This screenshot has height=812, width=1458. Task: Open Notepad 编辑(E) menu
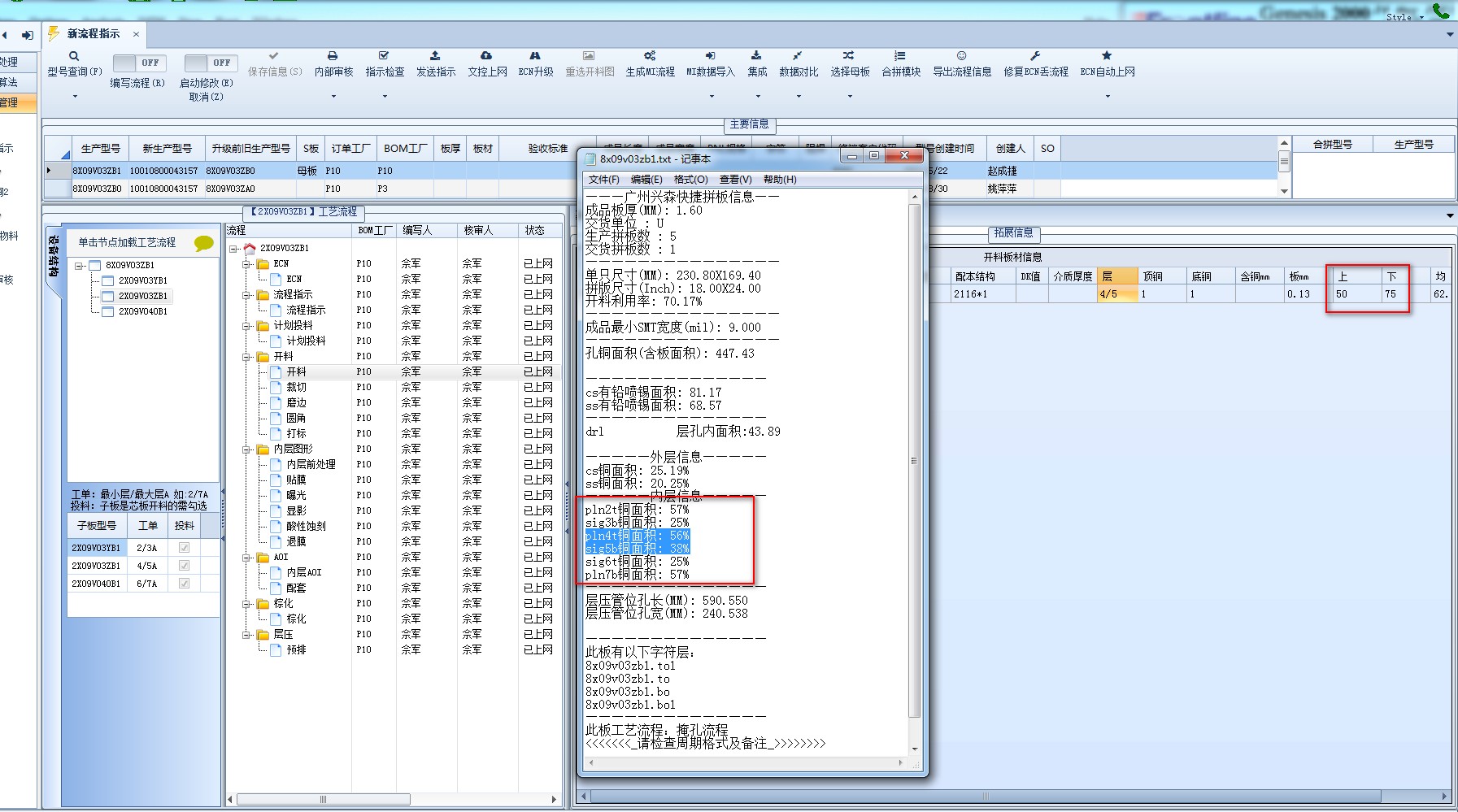pos(646,180)
